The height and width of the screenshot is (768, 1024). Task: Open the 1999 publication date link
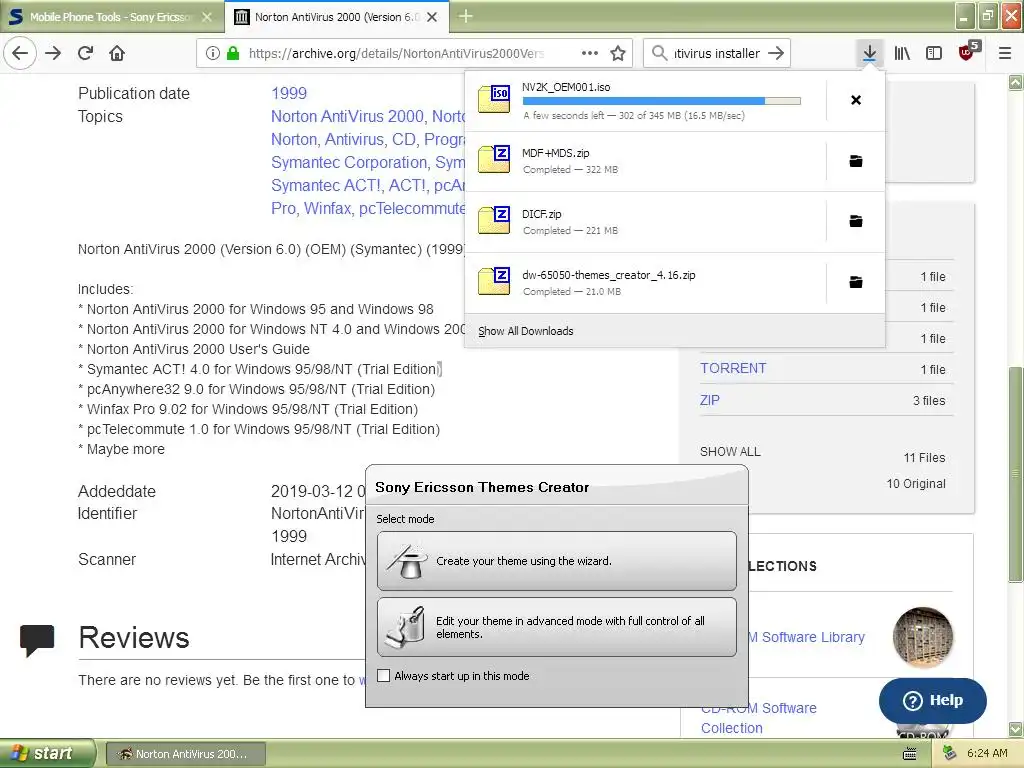point(289,93)
